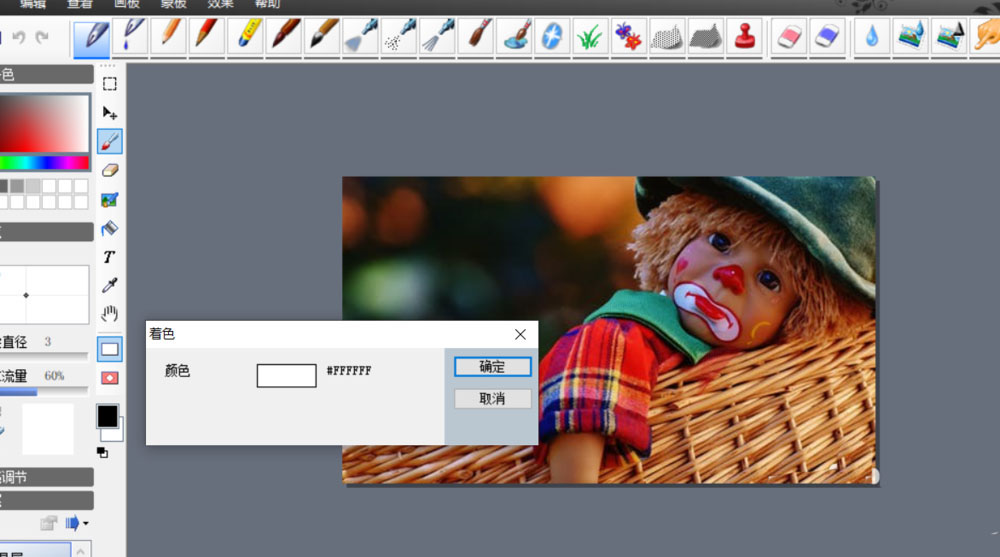Viewport: 1000px width, 557px height.
Task: Select the dark red paintbrush
Action: (x=284, y=37)
